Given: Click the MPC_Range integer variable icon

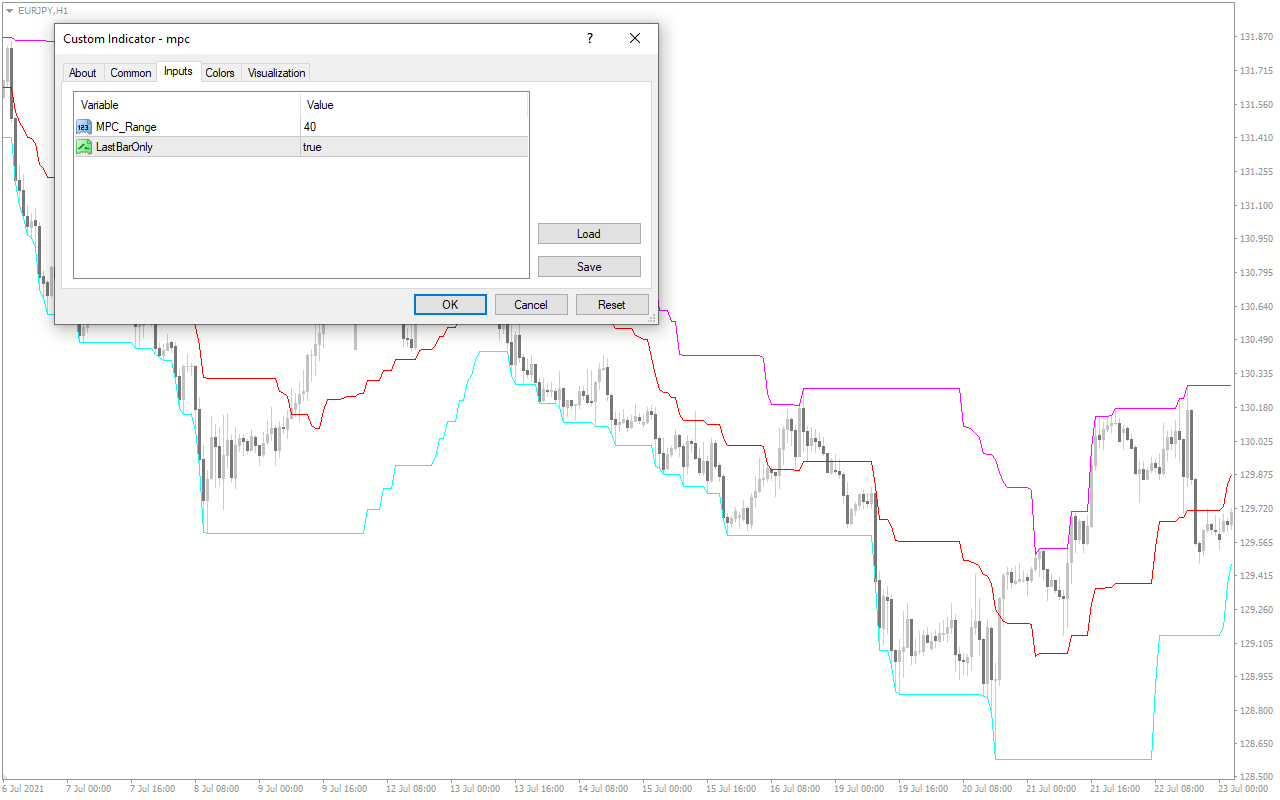Looking at the screenshot, I should click(84, 127).
